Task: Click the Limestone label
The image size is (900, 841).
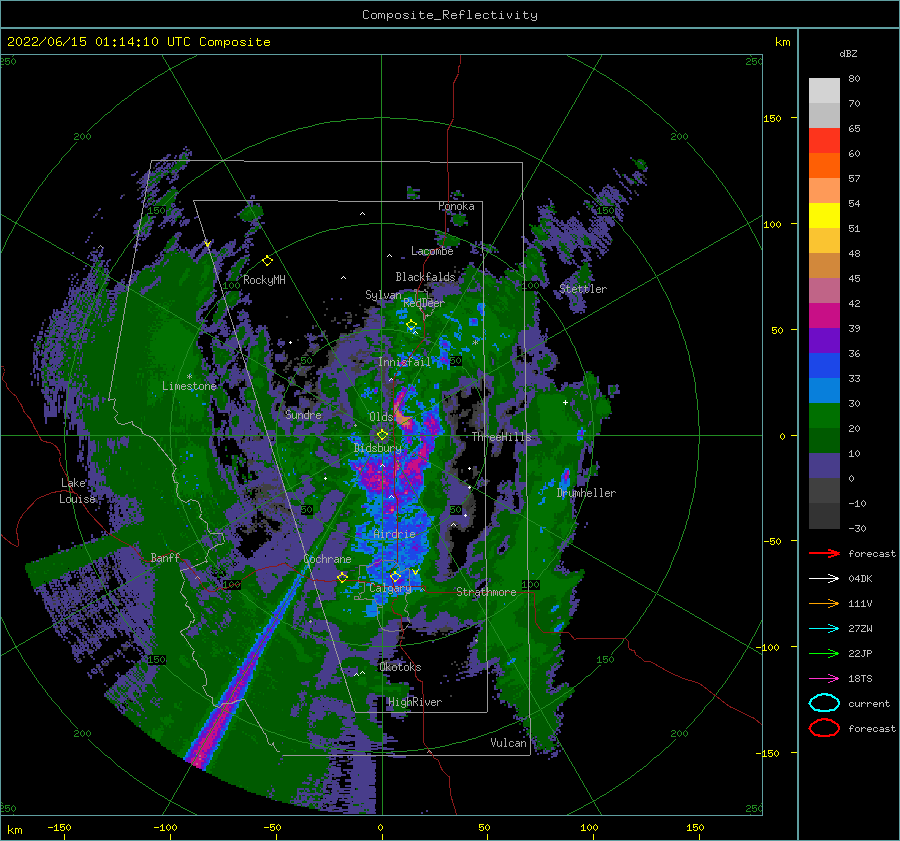Action: [x=189, y=386]
